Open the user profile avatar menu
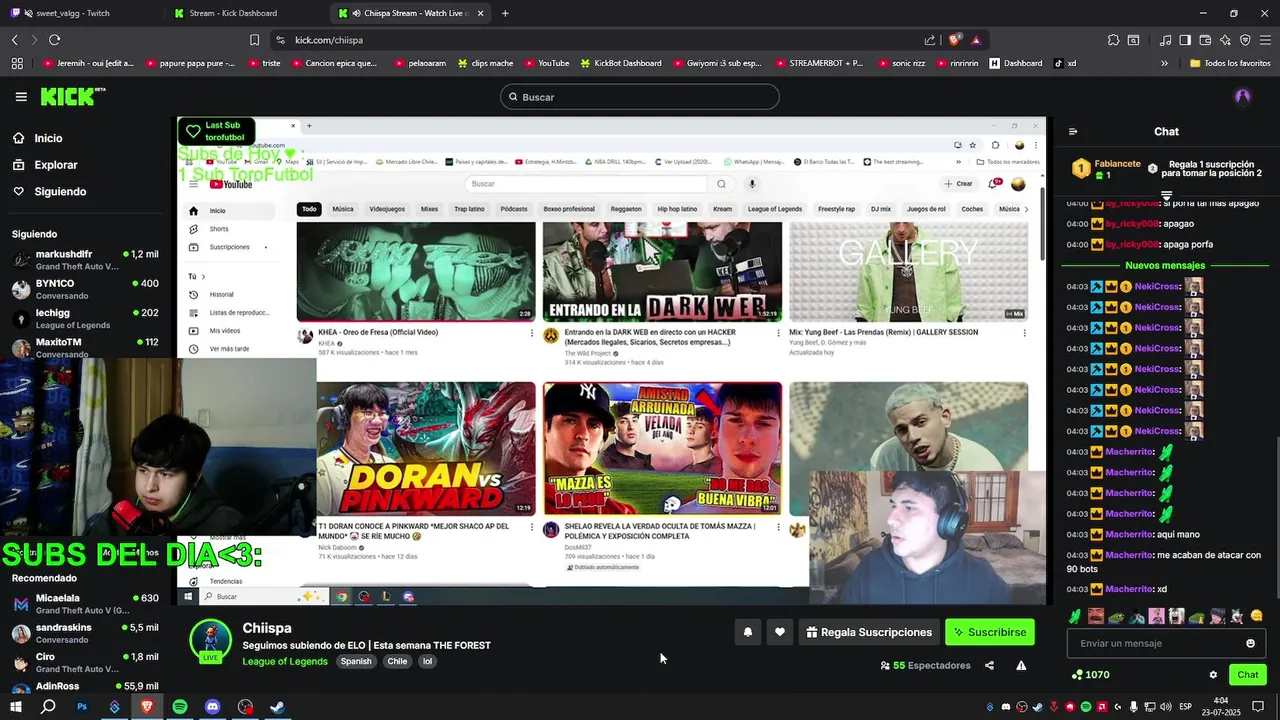Image resolution: width=1280 pixels, height=720 pixels. (x=1243, y=97)
